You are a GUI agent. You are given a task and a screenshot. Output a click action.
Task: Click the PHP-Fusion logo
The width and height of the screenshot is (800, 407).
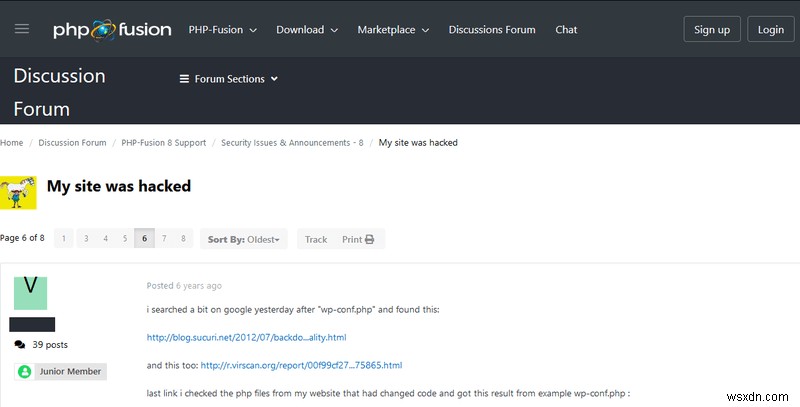pyautogui.click(x=112, y=30)
